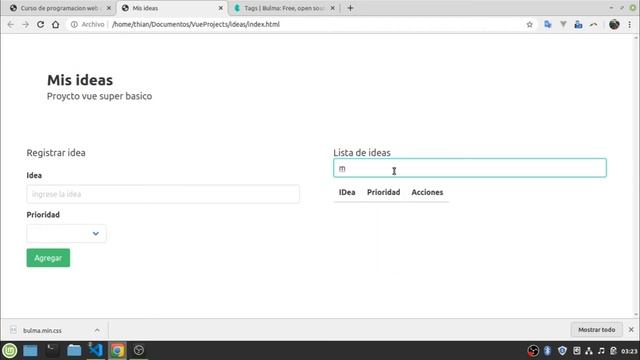Go back in browser history
Screen dimensions: 640x360
pyautogui.click(x=11, y=24)
